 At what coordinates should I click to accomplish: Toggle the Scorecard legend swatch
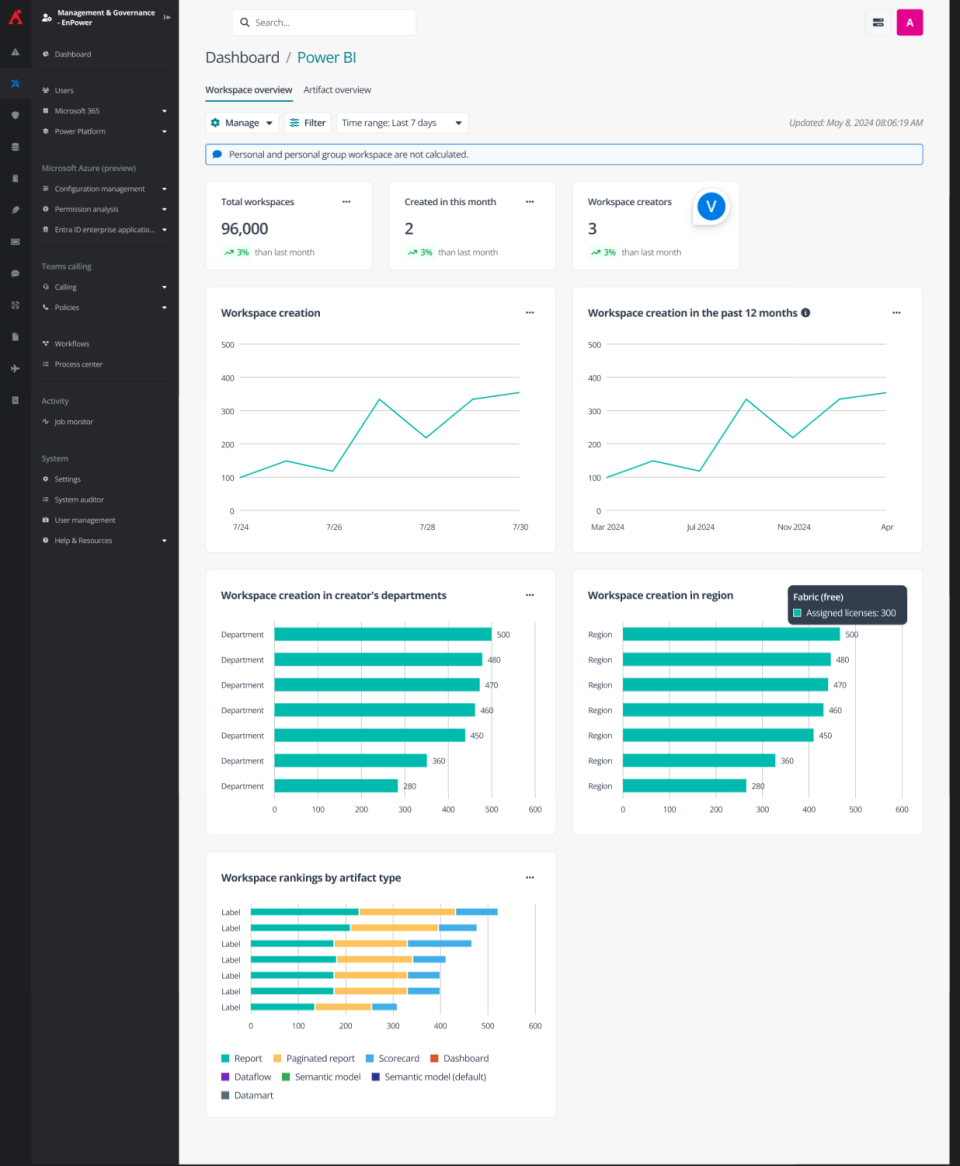point(370,1058)
